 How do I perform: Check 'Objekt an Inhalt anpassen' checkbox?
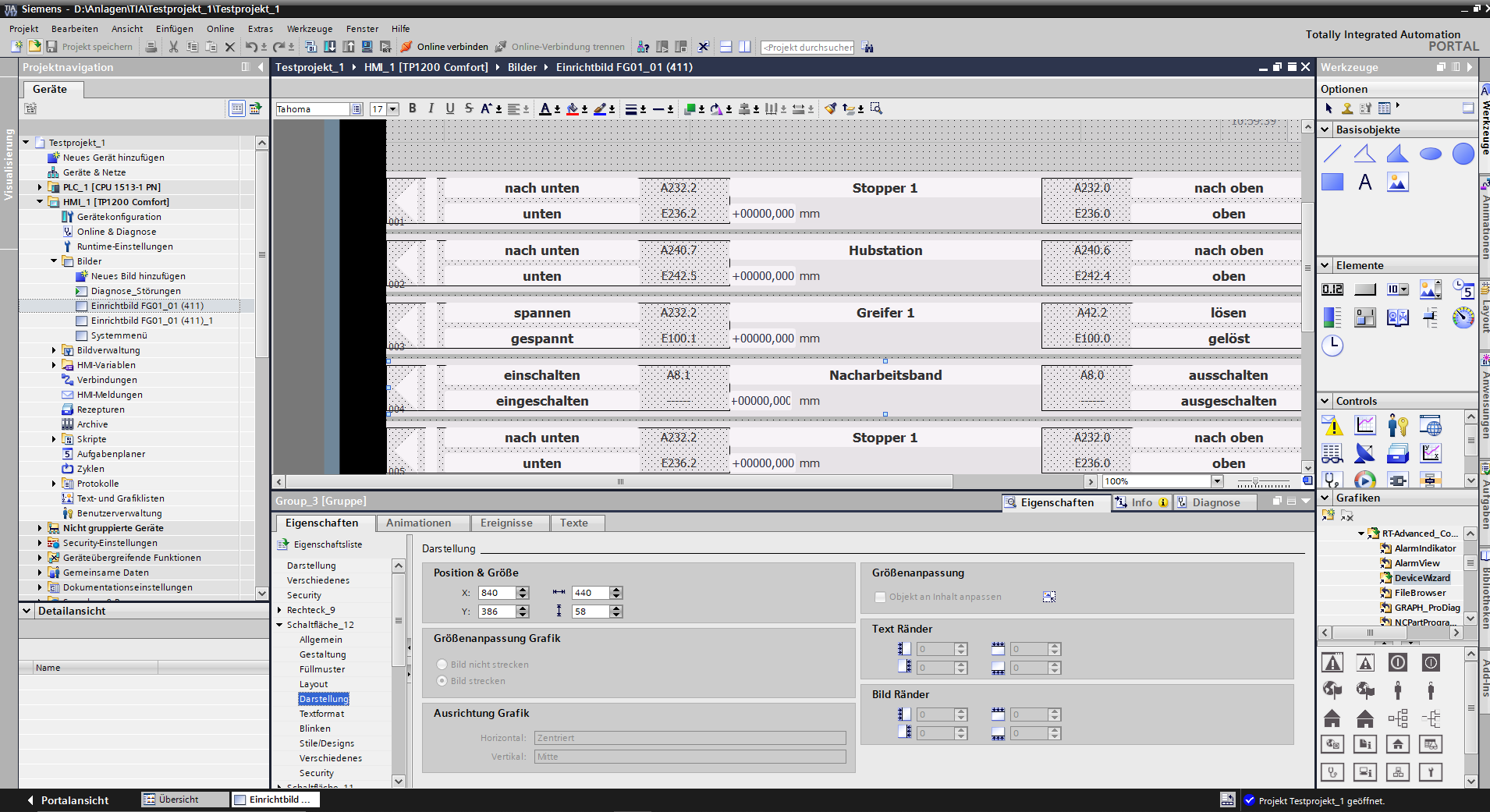[881, 597]
